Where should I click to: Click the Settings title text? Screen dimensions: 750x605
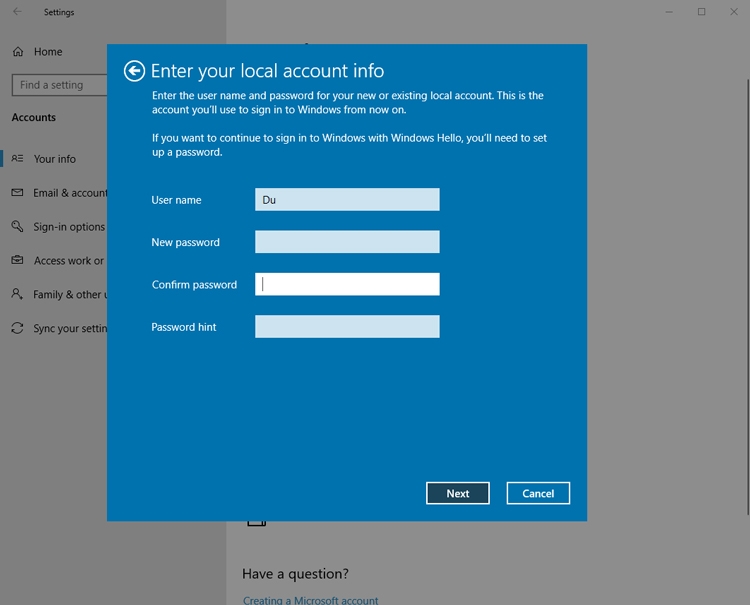59,12
